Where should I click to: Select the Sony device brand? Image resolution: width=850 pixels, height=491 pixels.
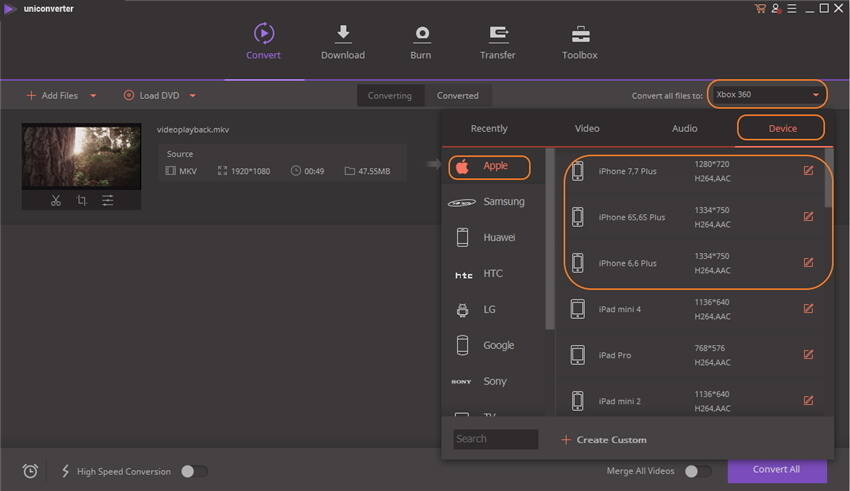coord(493,382)
